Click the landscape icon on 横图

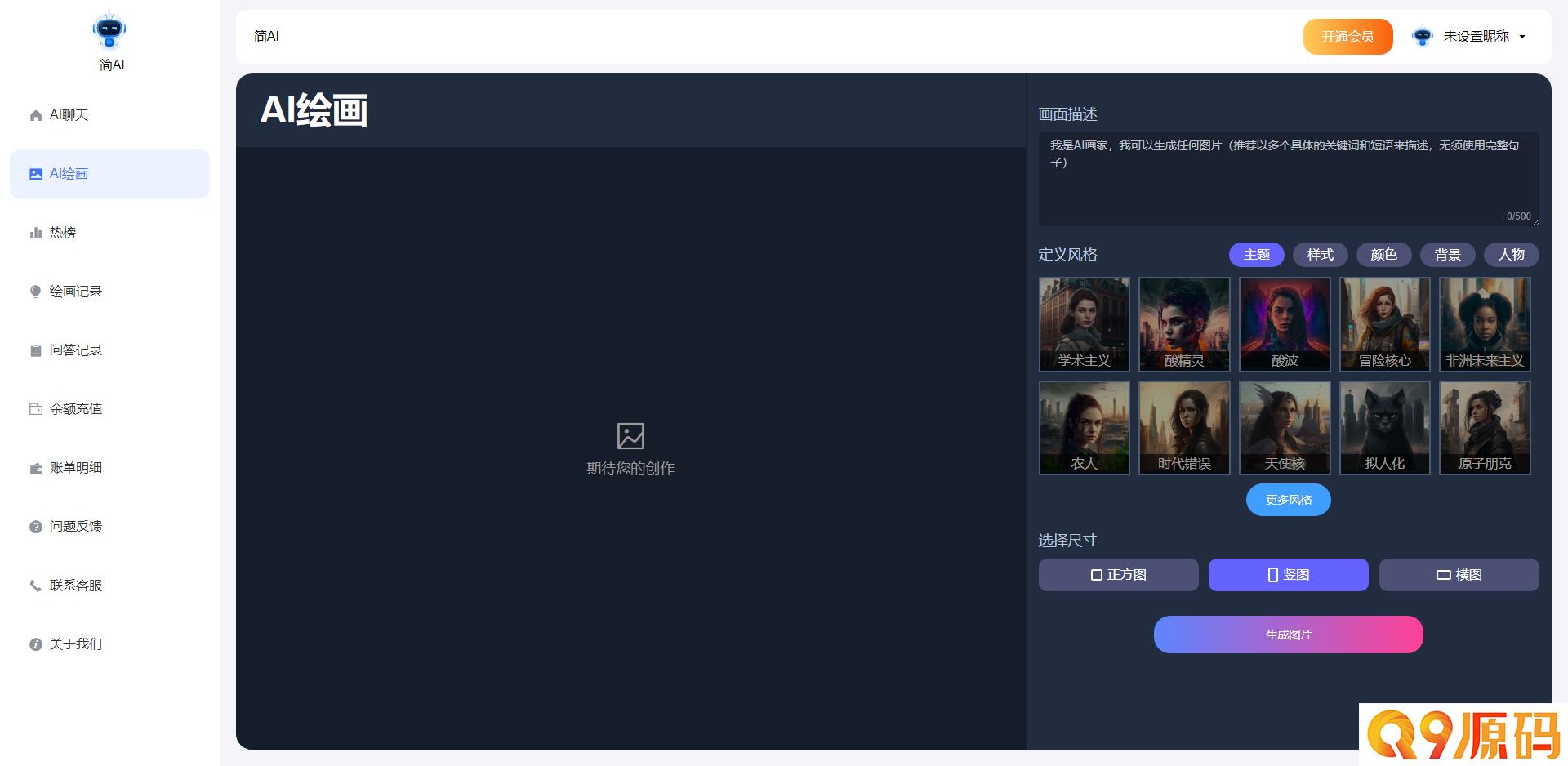pos(1444,575)
